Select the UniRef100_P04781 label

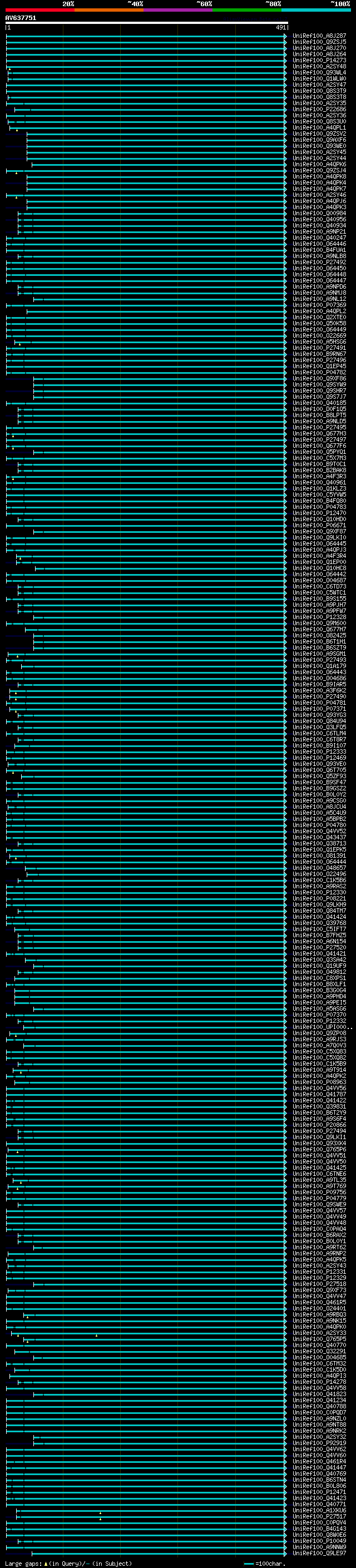pos(319,703)
